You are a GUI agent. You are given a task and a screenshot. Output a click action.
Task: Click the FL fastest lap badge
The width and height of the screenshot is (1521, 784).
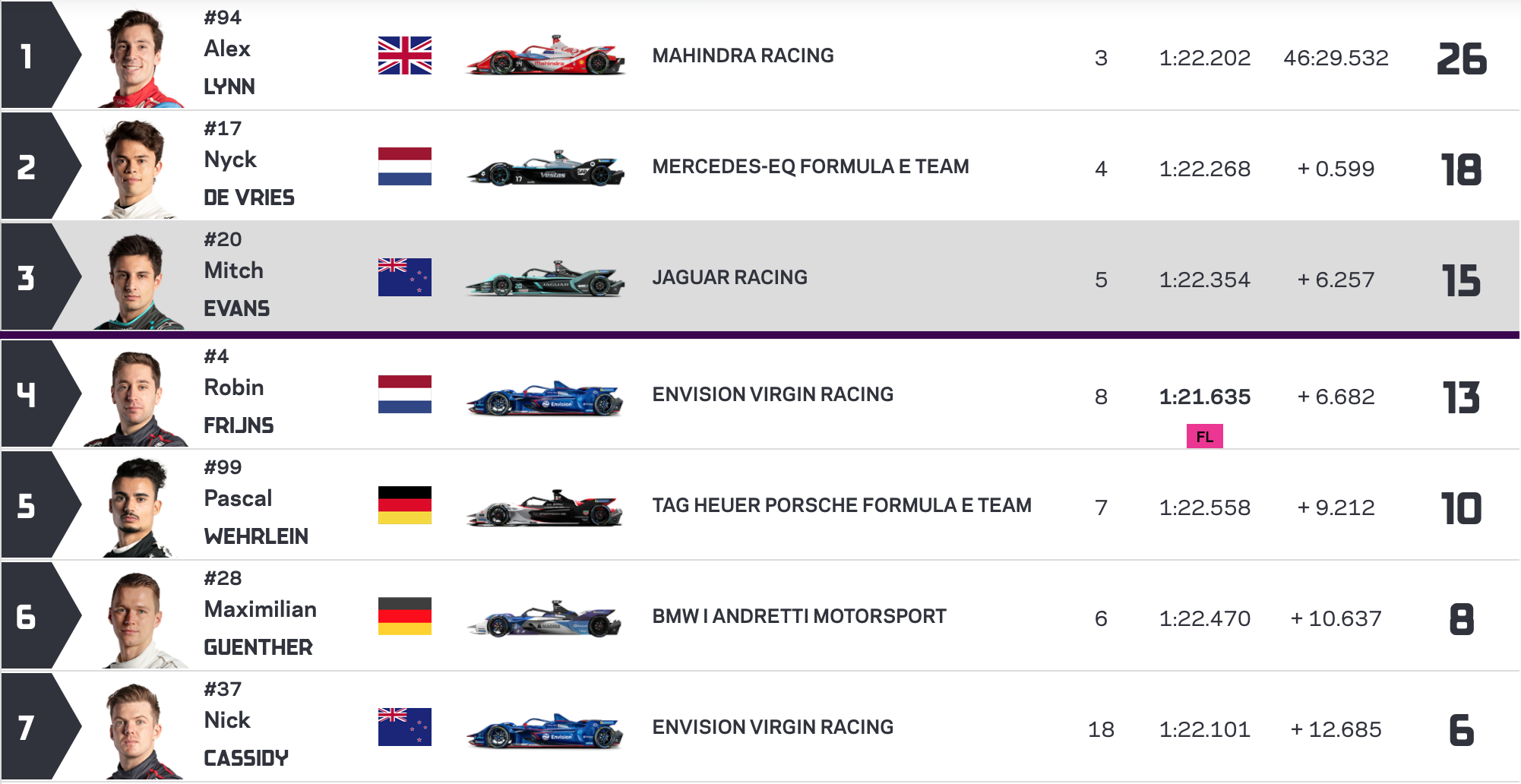tap(1205, 436)
